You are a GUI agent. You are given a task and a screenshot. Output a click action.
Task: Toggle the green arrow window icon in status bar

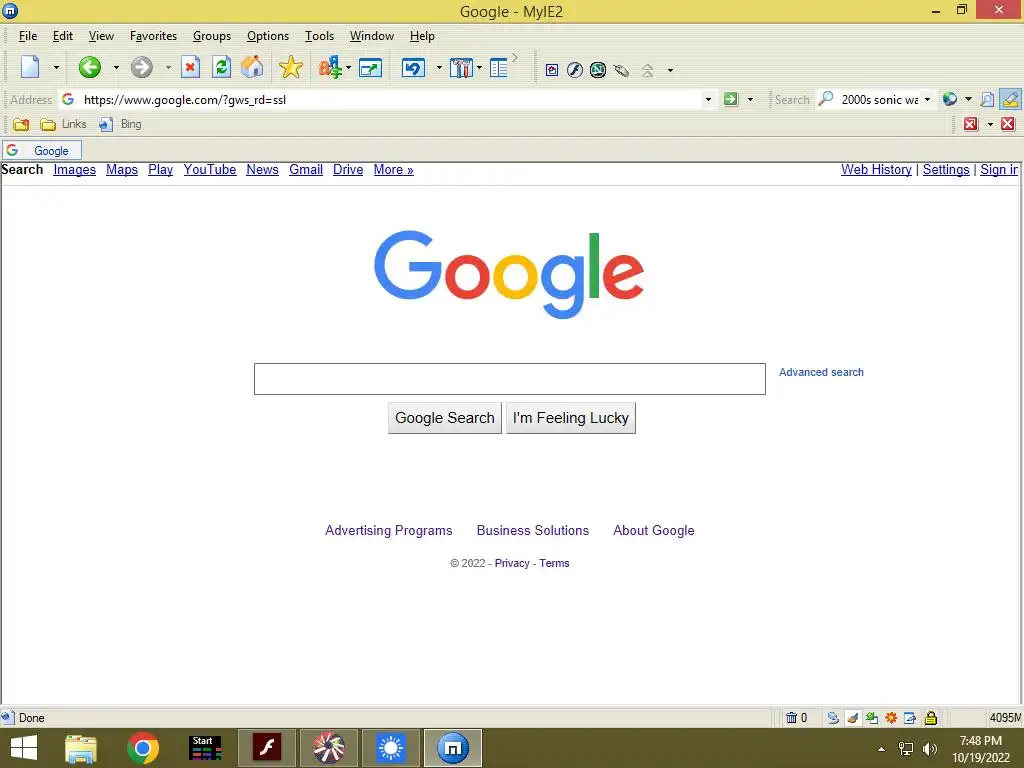pyautogui.click(x=872, y=718)
